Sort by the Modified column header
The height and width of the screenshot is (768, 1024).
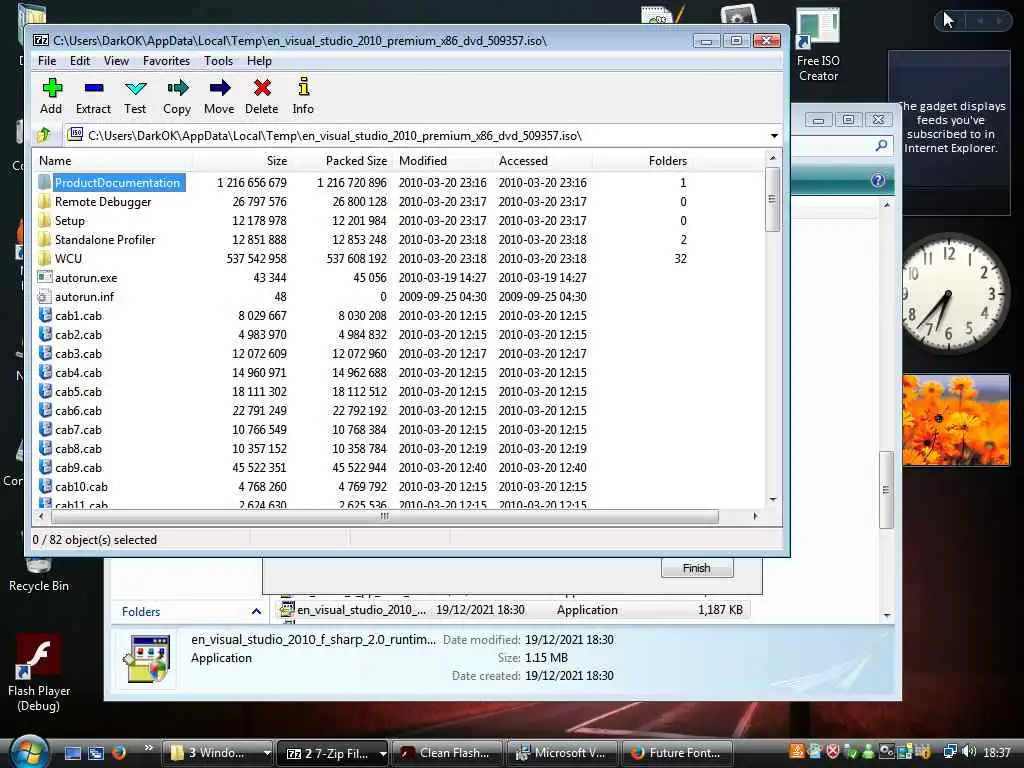coord(443,161)
